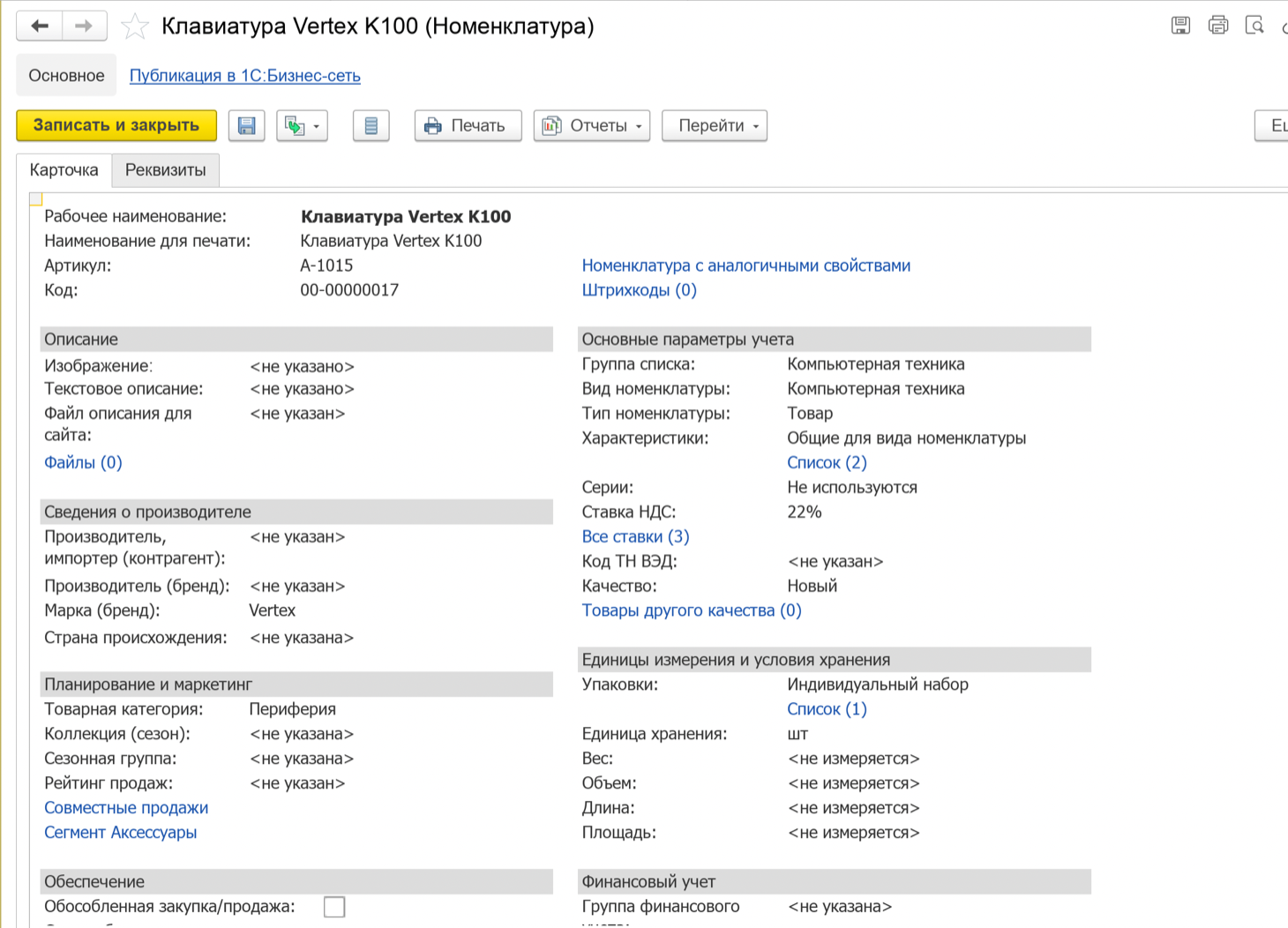Open Публикация в 1С:Бизнес-сеть link
Screen dimensions: 1288x928
(245, 76)
